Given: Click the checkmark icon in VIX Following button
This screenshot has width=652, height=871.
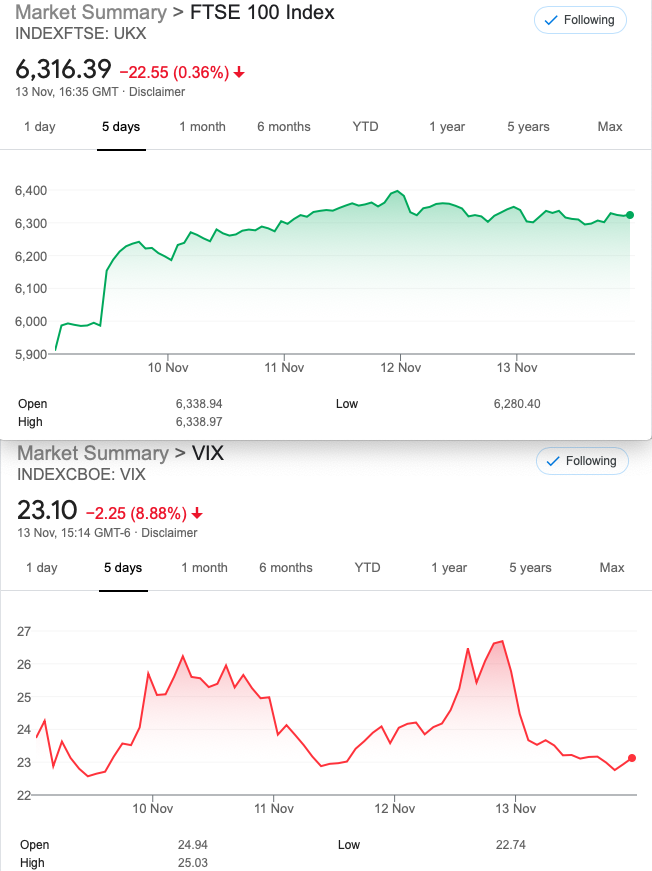Looking at the screenshot, I should [x=553, y=462].
